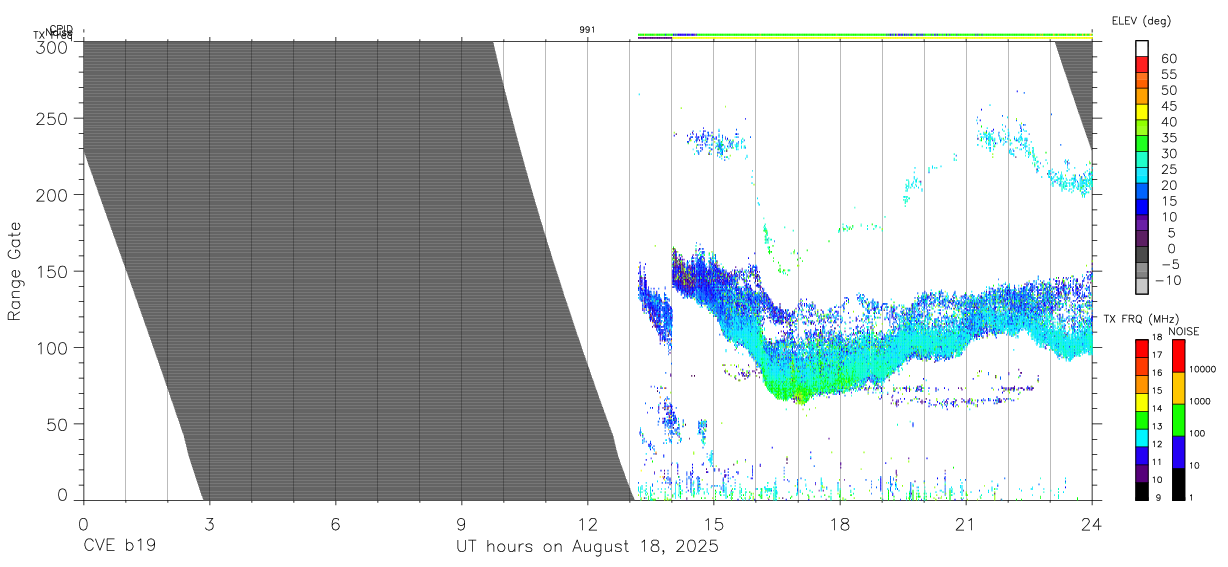Click the black swatch in the NOISE color bar
This screenshot has width=1228, height=567.
tap(1178, 484)
